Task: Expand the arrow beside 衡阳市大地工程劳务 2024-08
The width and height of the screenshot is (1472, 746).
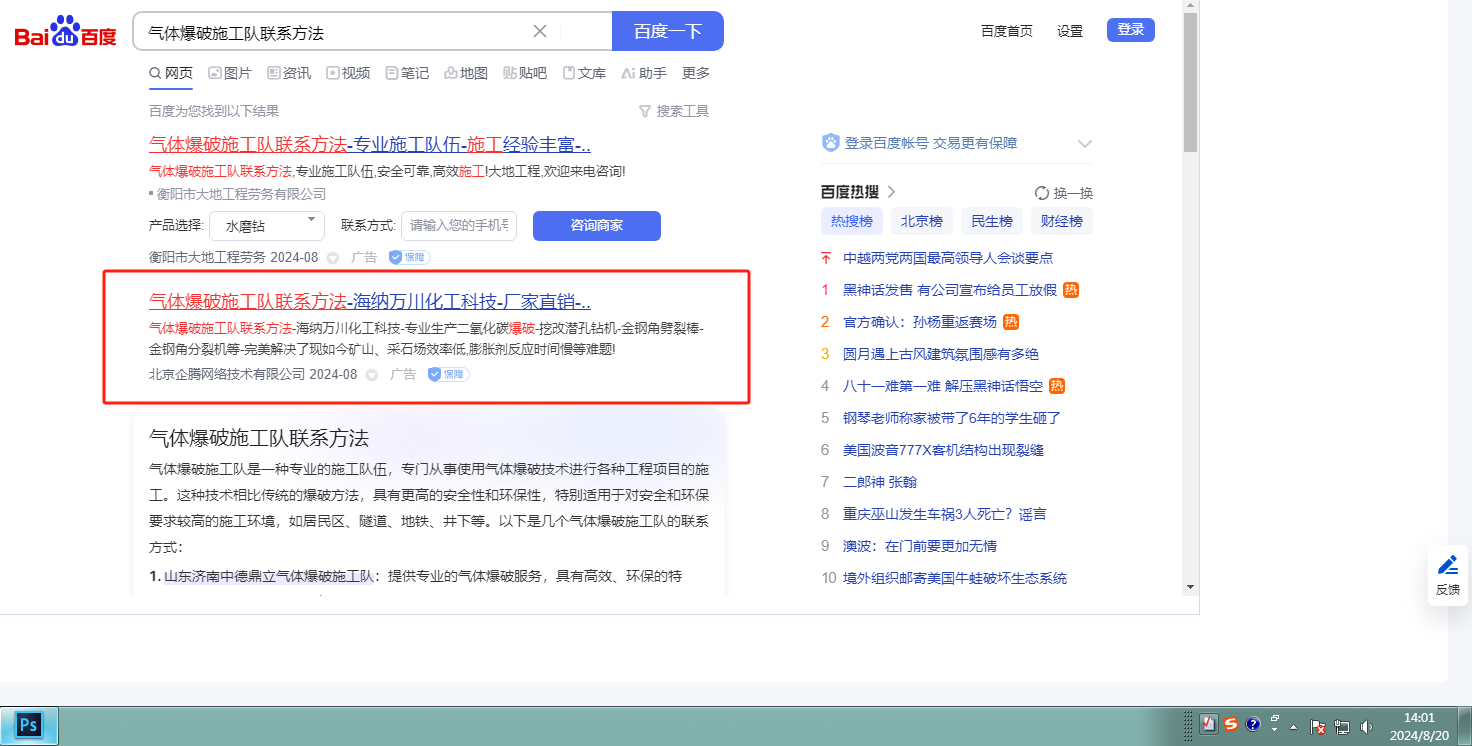Action: click(333, 258)
